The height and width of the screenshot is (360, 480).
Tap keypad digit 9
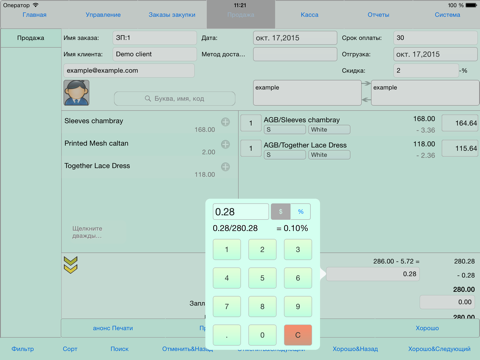[298, 306]
